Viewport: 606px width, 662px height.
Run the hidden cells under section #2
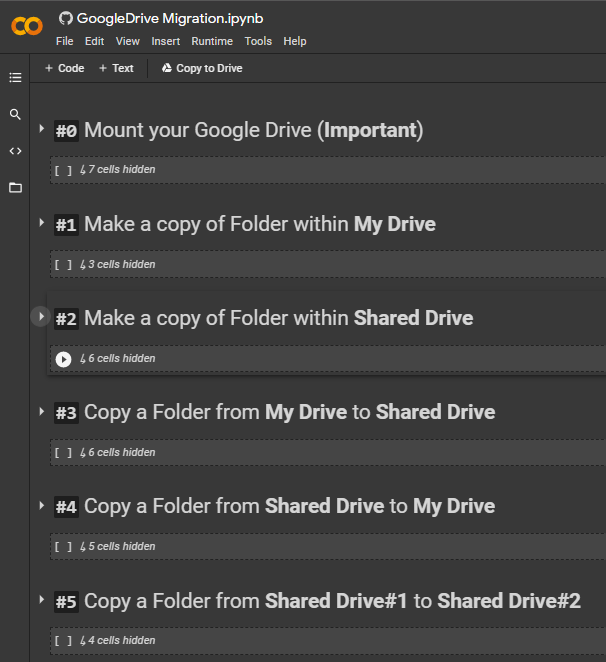point(63,359)
